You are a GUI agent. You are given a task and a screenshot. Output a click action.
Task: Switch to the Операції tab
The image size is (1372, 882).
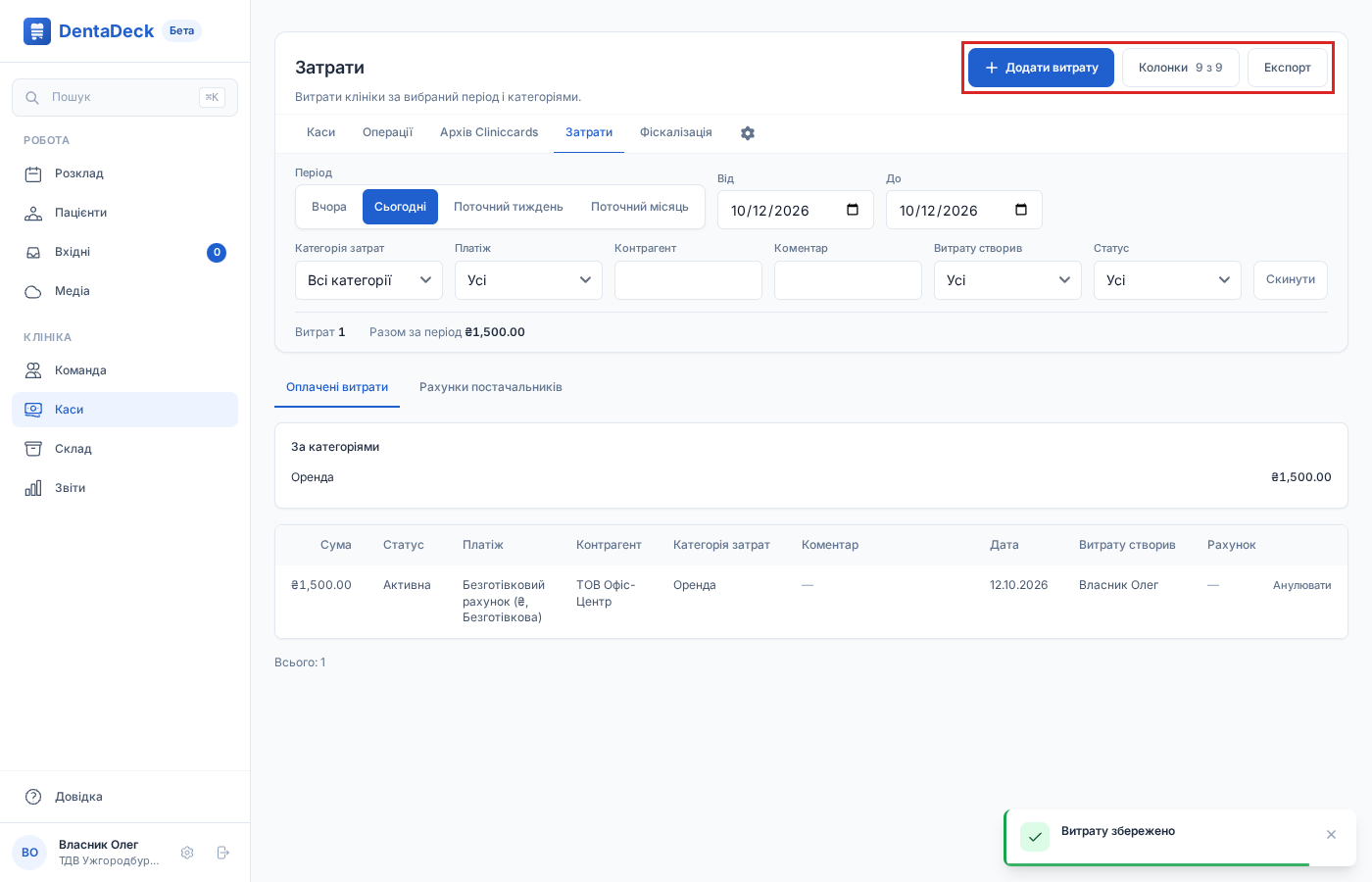[388, 133]
